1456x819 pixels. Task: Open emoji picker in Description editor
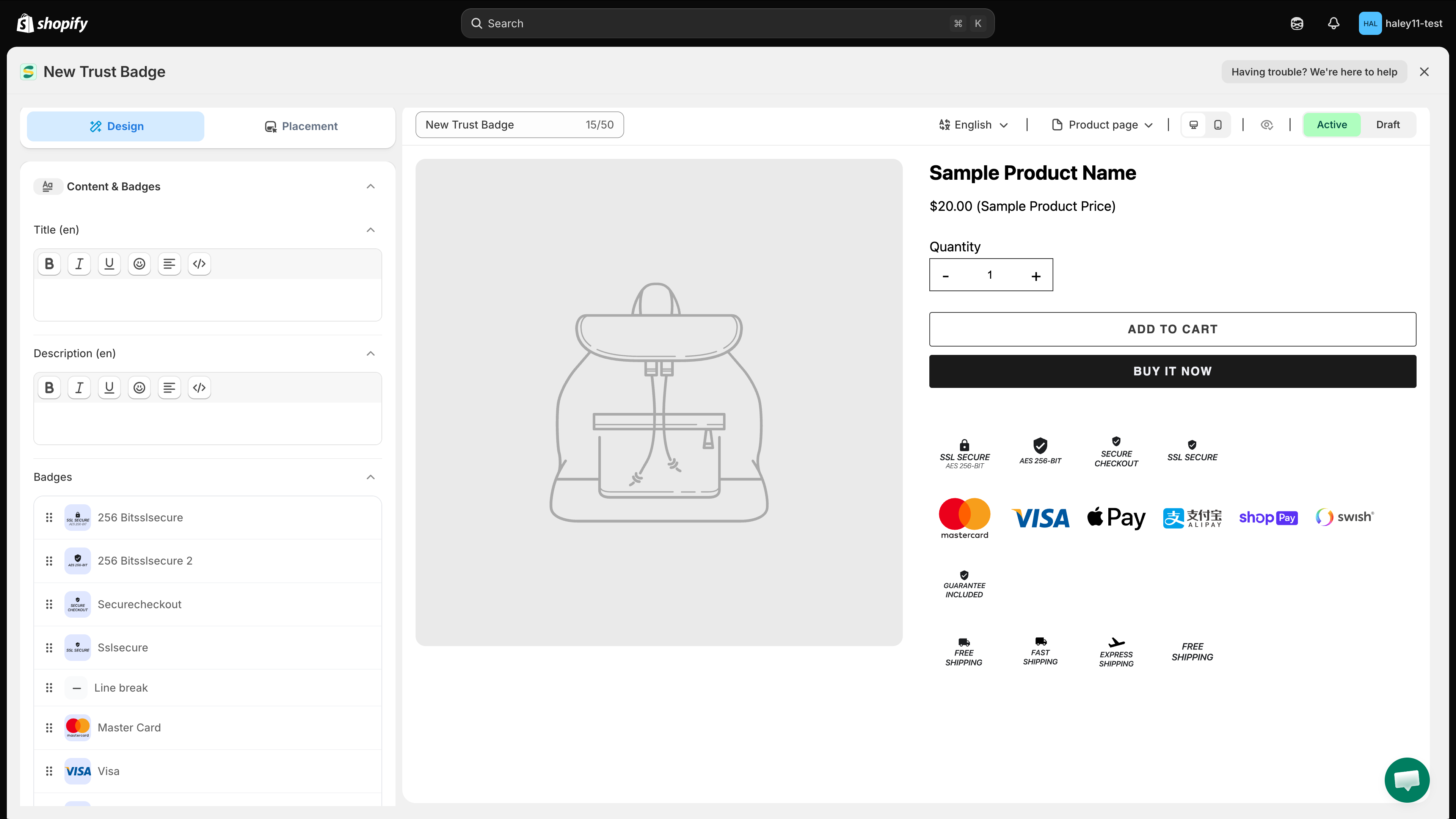139,387
